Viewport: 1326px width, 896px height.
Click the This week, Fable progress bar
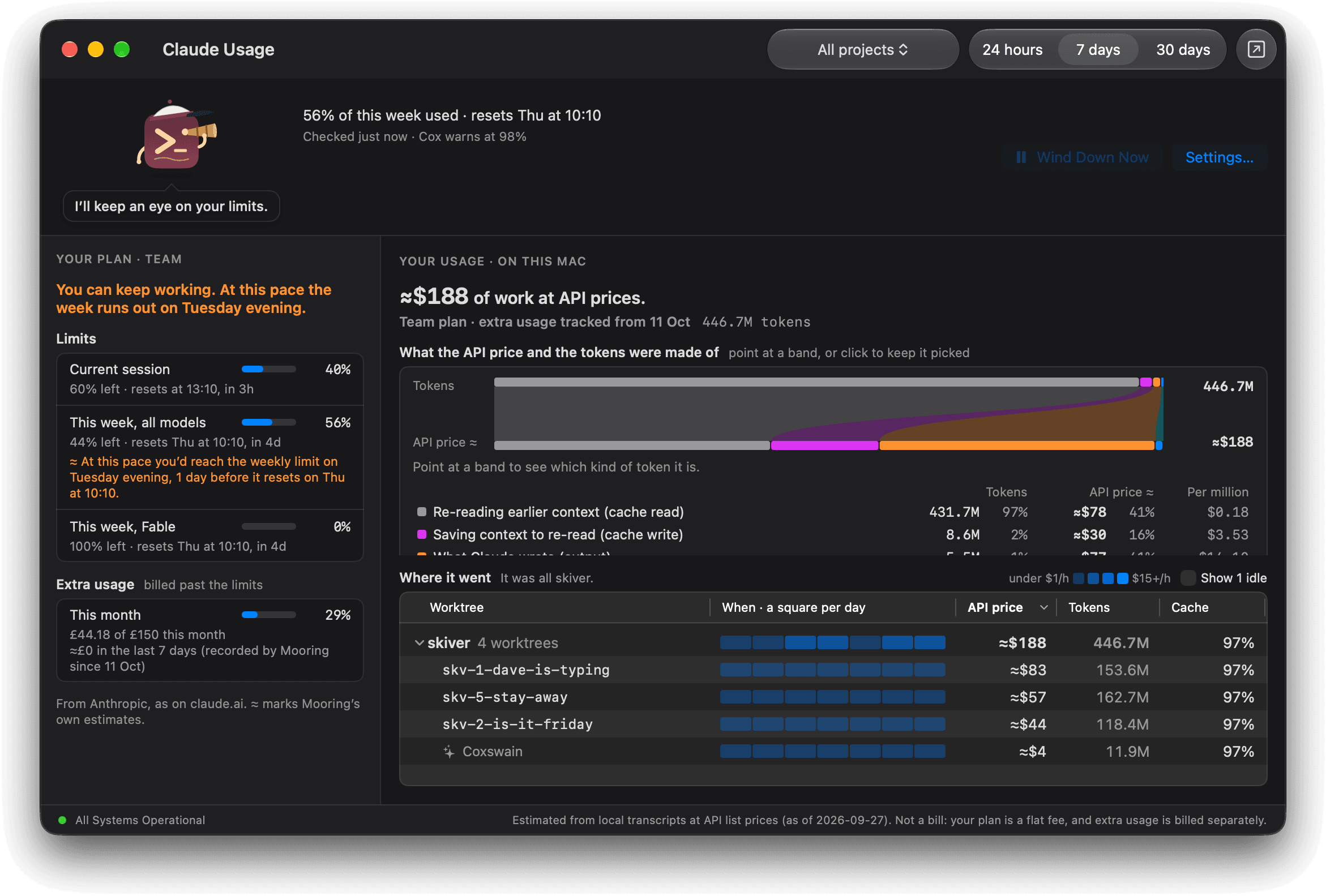point(269,527)
